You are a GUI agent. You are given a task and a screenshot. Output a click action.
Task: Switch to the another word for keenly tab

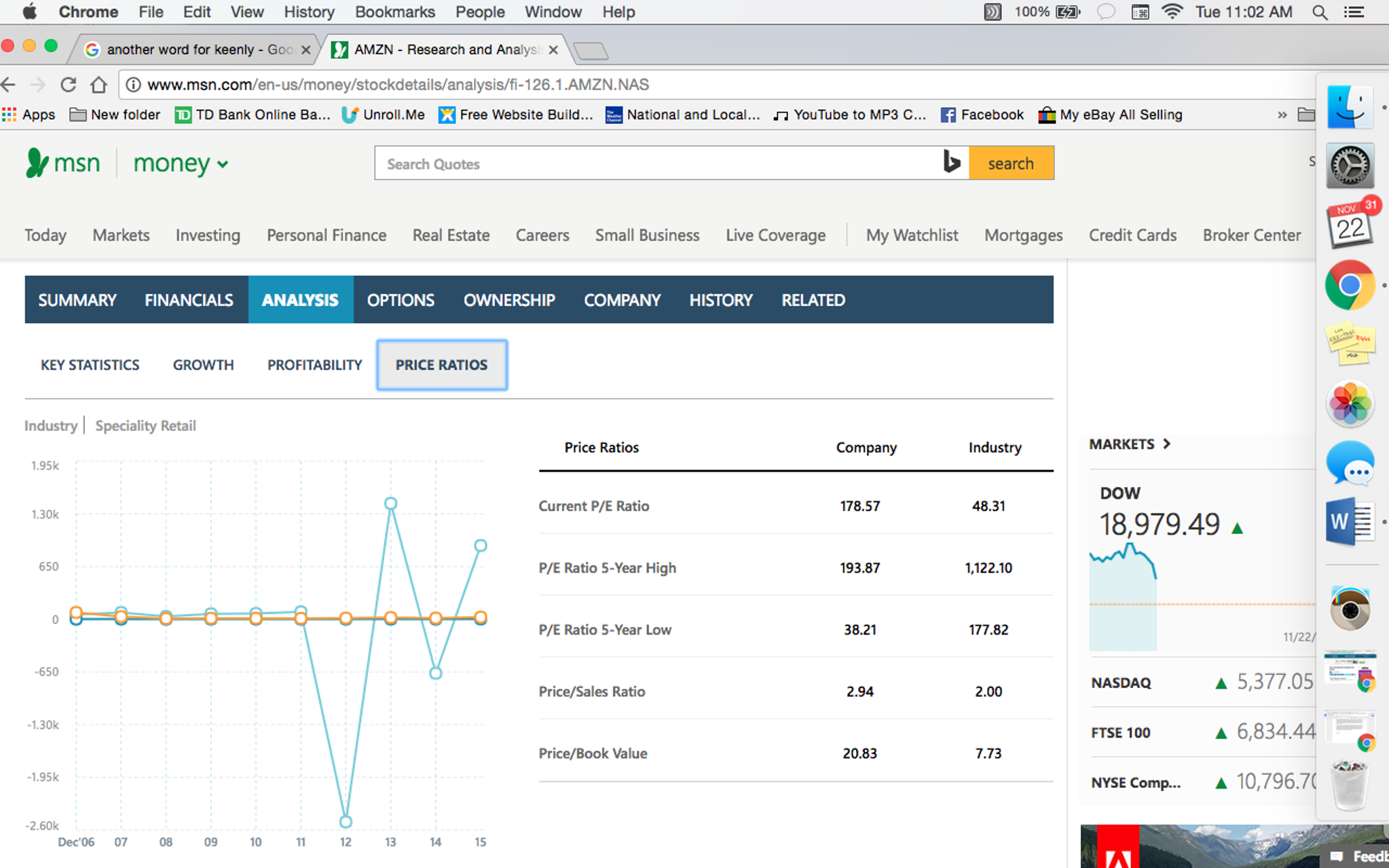[200, 50]
